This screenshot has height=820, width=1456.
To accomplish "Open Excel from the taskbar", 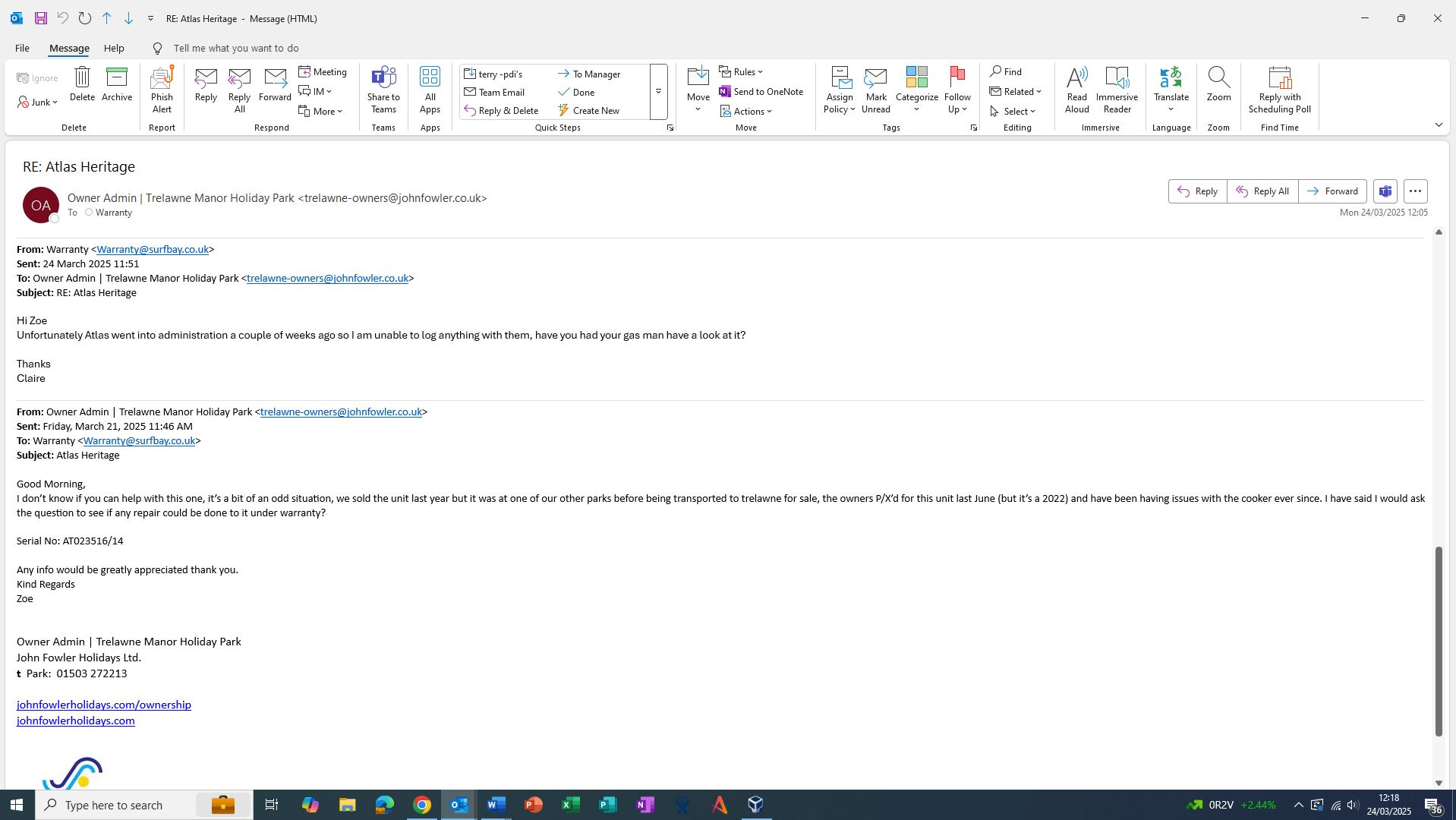I will coord(571,805).
